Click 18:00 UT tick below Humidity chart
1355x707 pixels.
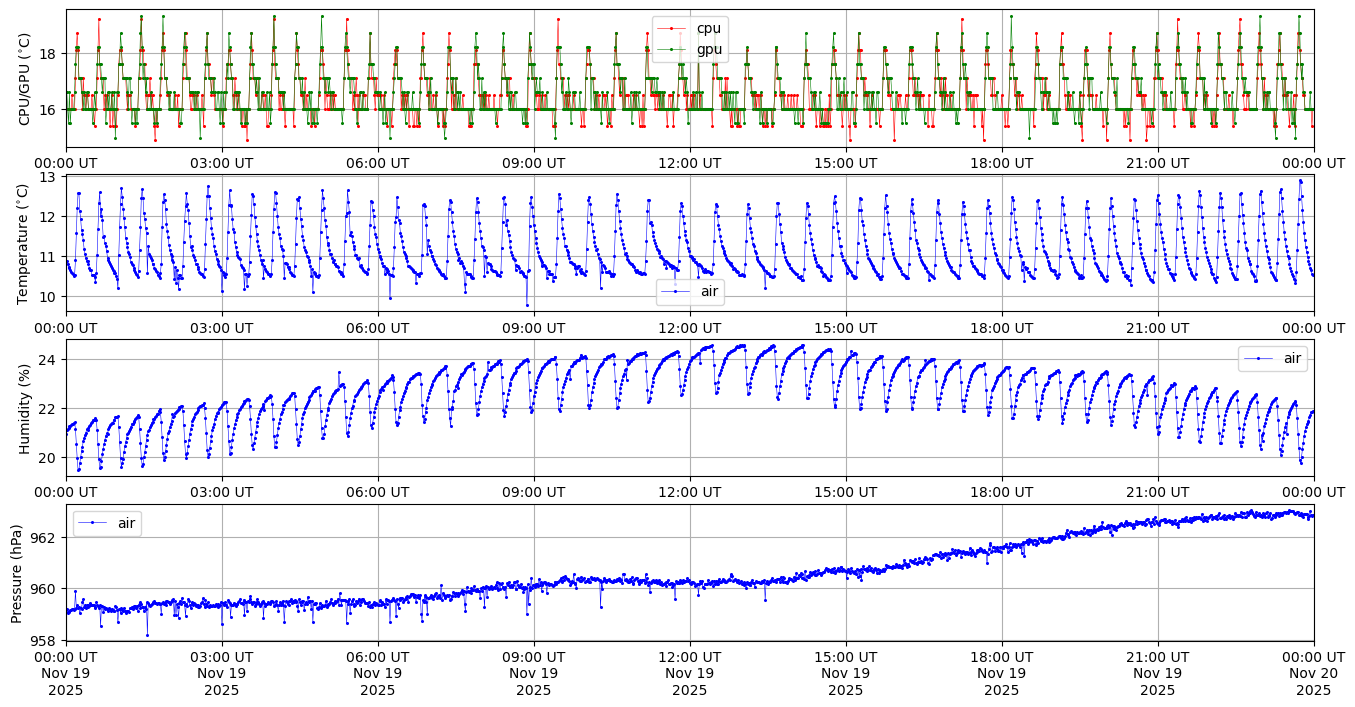tap(1002, 492)
